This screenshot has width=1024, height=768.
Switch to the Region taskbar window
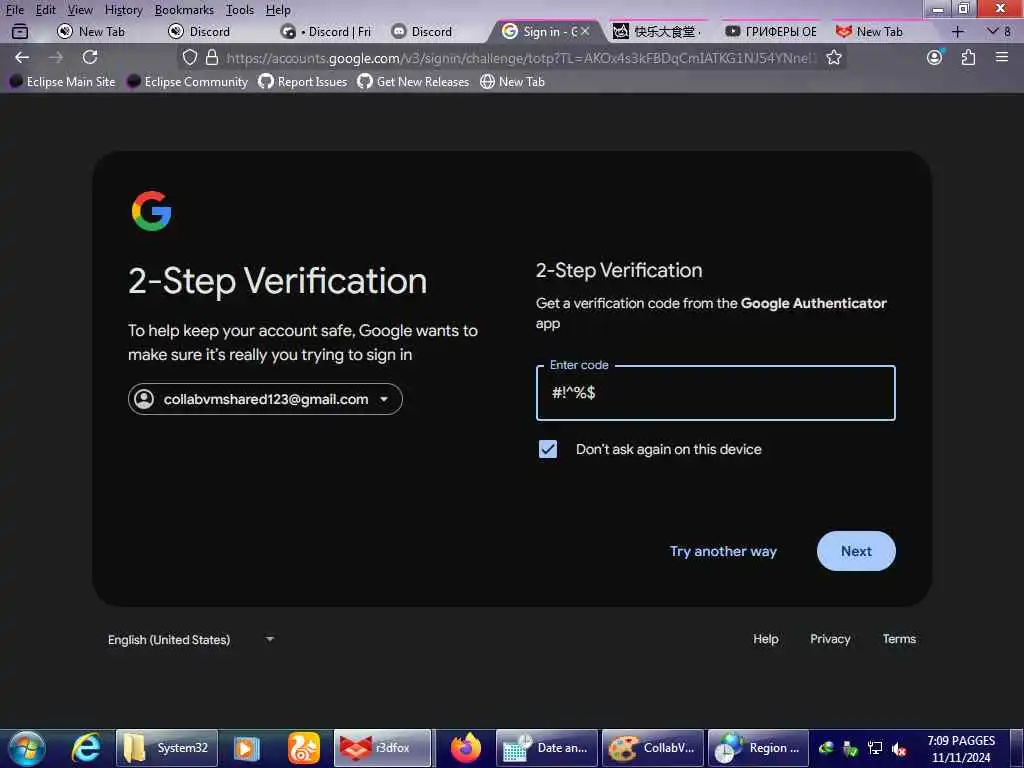pos(759,748)
